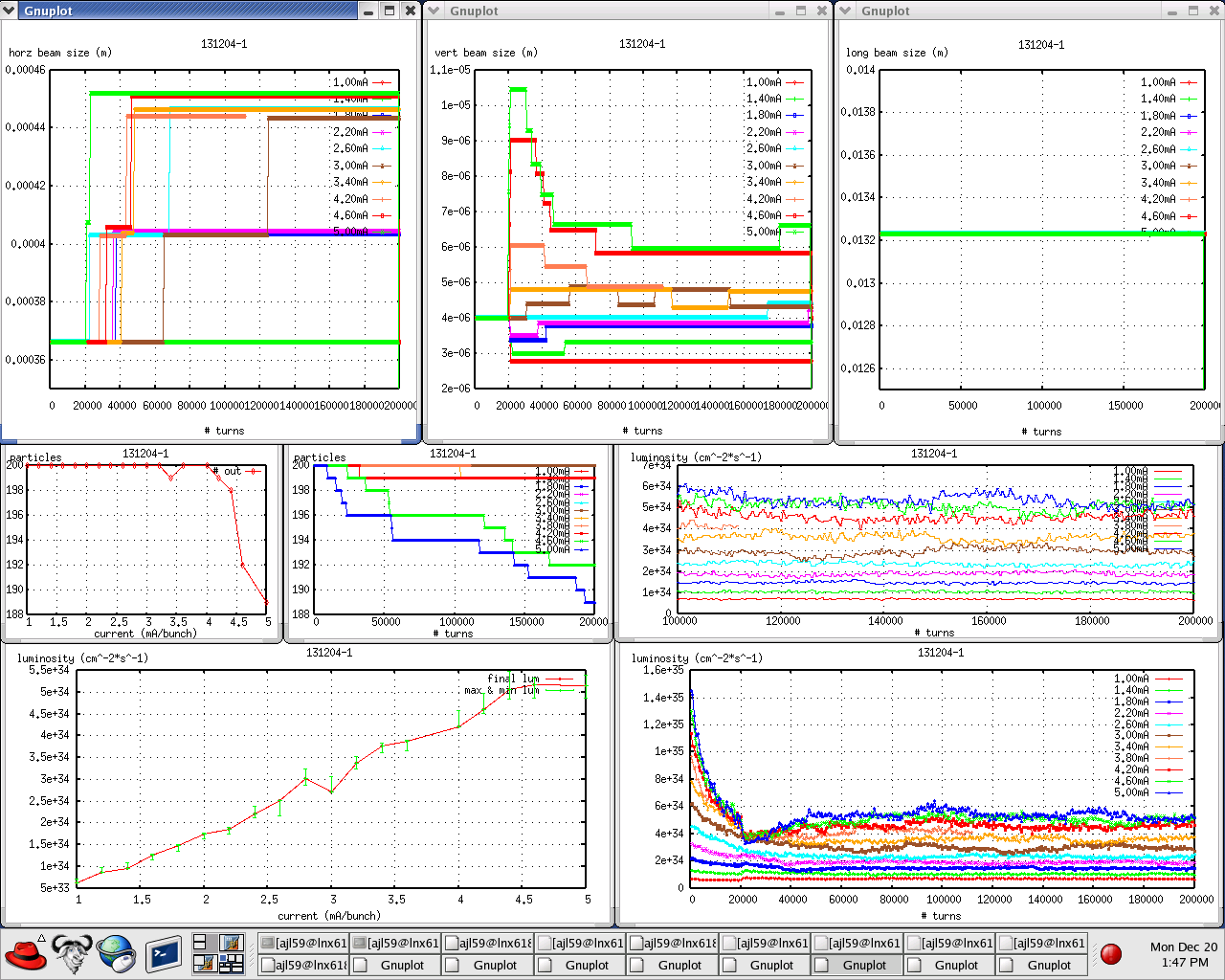Click the red alert notification icon

[x=1111, y=954]
